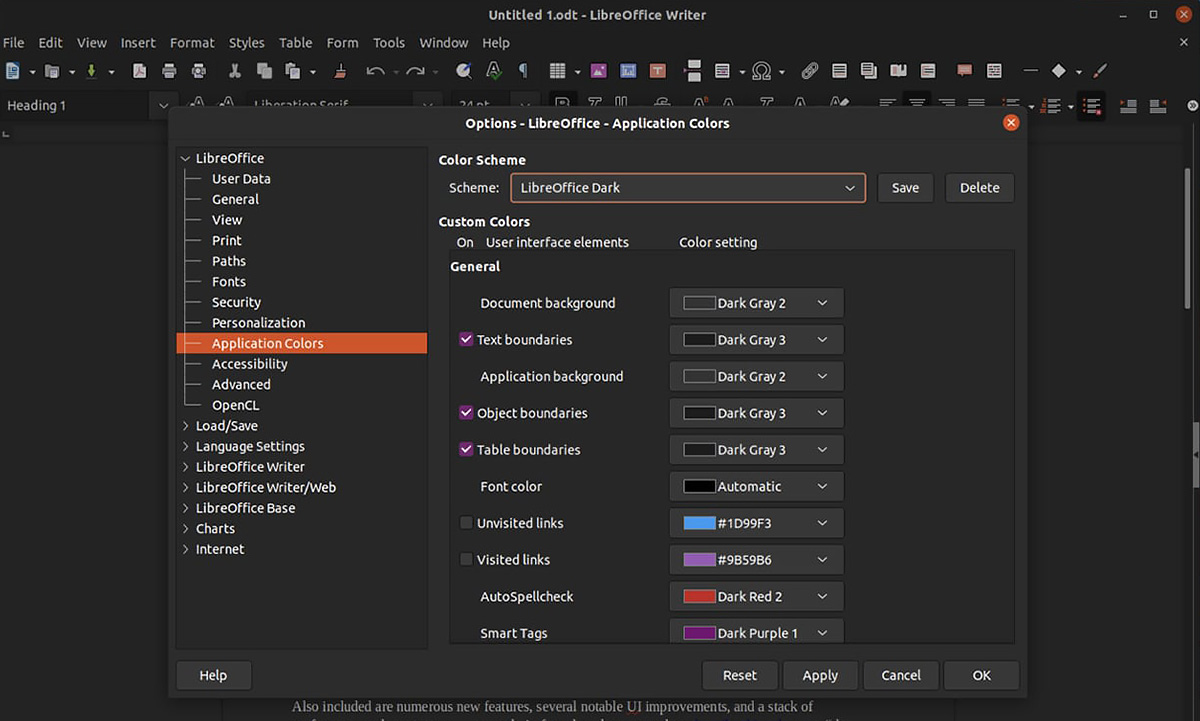Click the Redo arrow icon

415,71
